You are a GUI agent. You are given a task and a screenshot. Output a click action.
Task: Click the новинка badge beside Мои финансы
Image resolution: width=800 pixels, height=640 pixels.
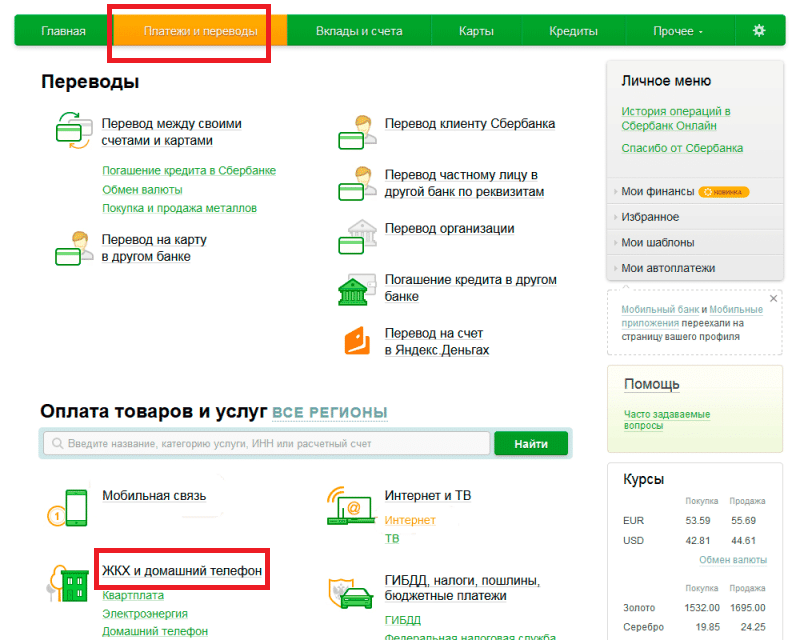coord(723,192)
